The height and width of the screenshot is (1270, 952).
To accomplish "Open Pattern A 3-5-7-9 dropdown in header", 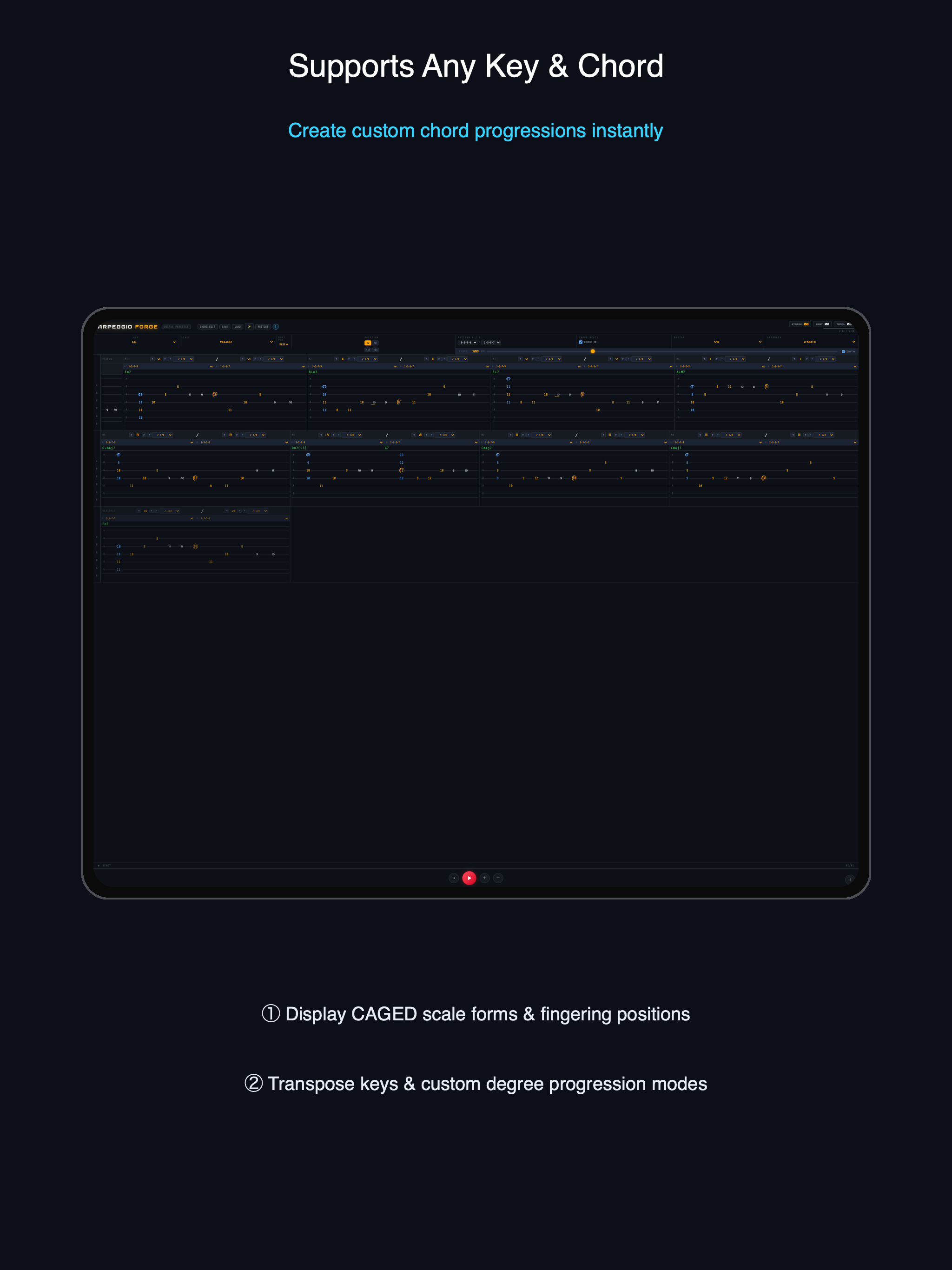I will pyautogui.click(x=467, y=343).
